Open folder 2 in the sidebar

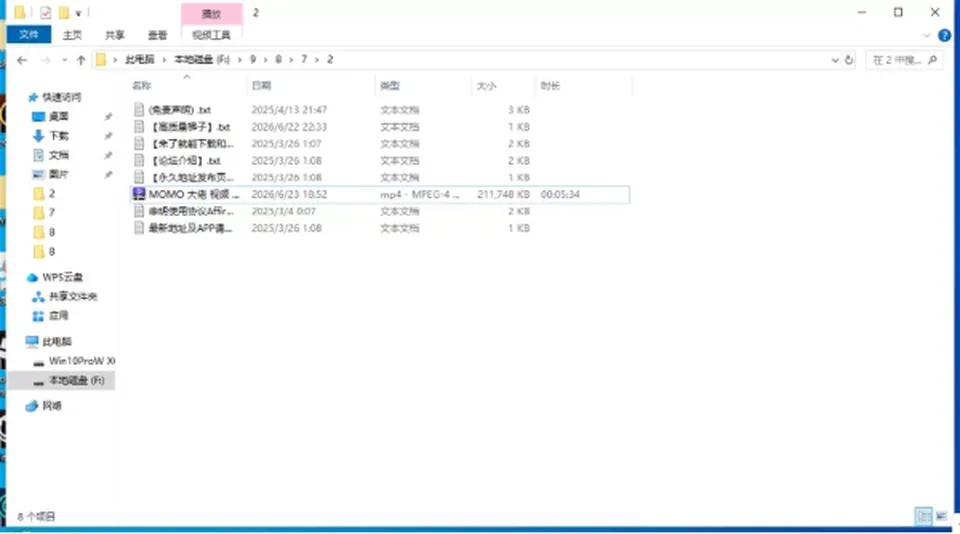click(x=51, y=194)
